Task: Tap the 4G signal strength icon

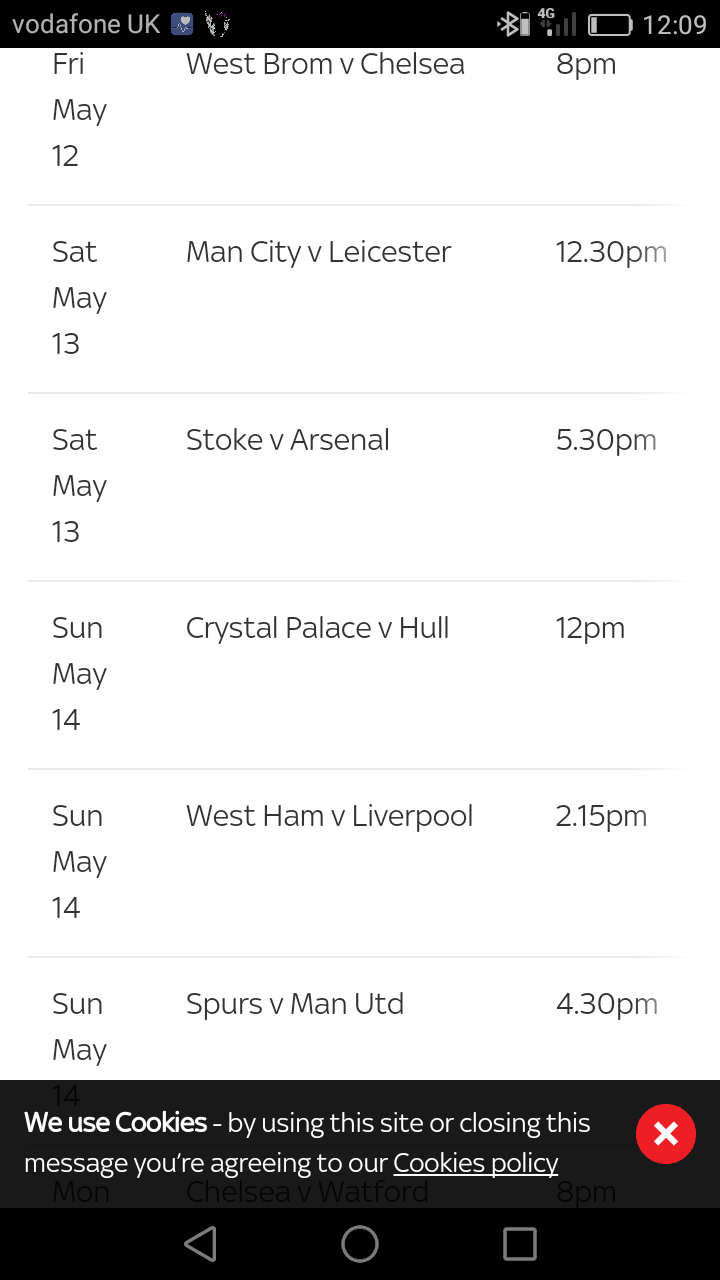Action: point(556,22)
